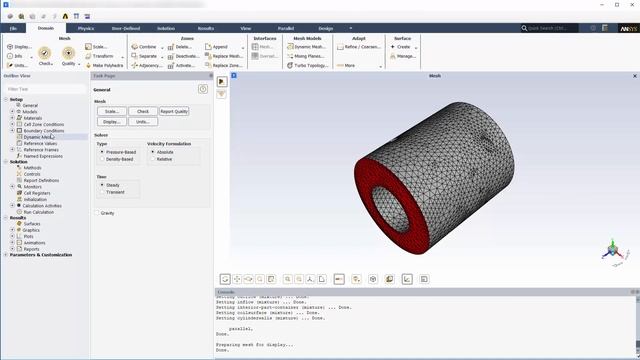Open Turbo Topology in ribbon

[x=307, y=65]
